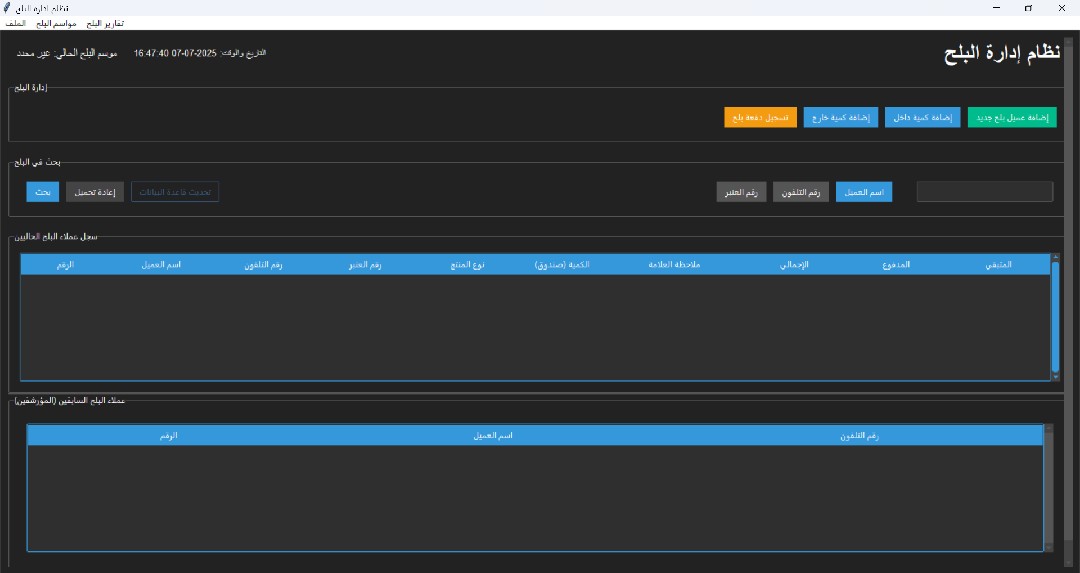Screen dimensions: 1080x573
Task: Click the current customers table vertical scrollbar
Action: coord(1055,315)
